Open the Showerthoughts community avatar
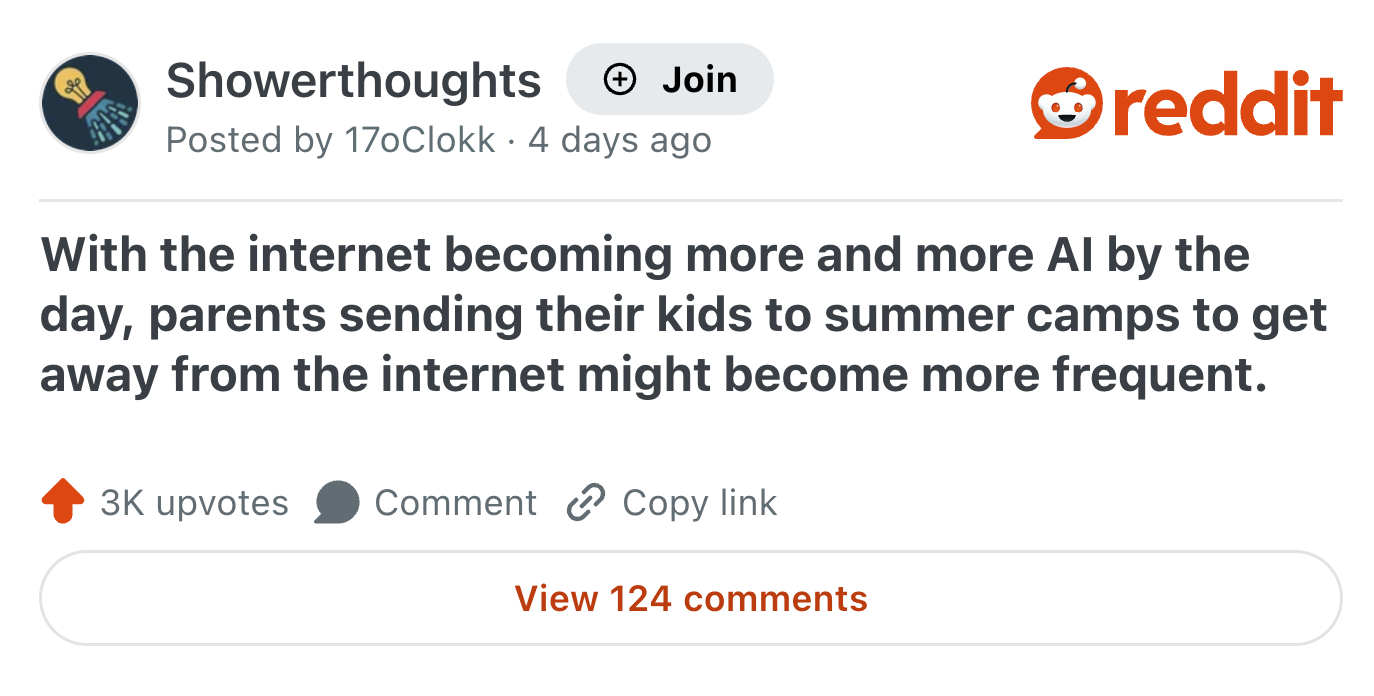Screen dimensions: 1374x696 (89, 103)
